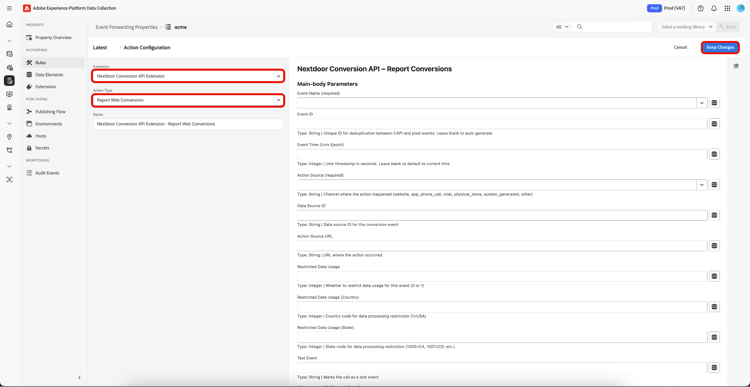This screenshot has width=750, height=387.
Task: Open data element picker for plain Restricted Data Usage
Action: pyautogui.click(x=715, y=276)
